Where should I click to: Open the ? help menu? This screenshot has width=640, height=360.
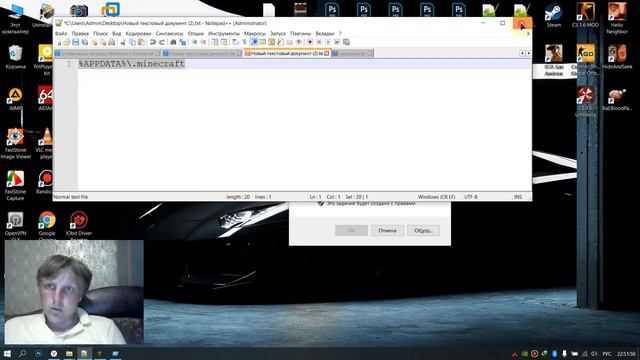340,33
